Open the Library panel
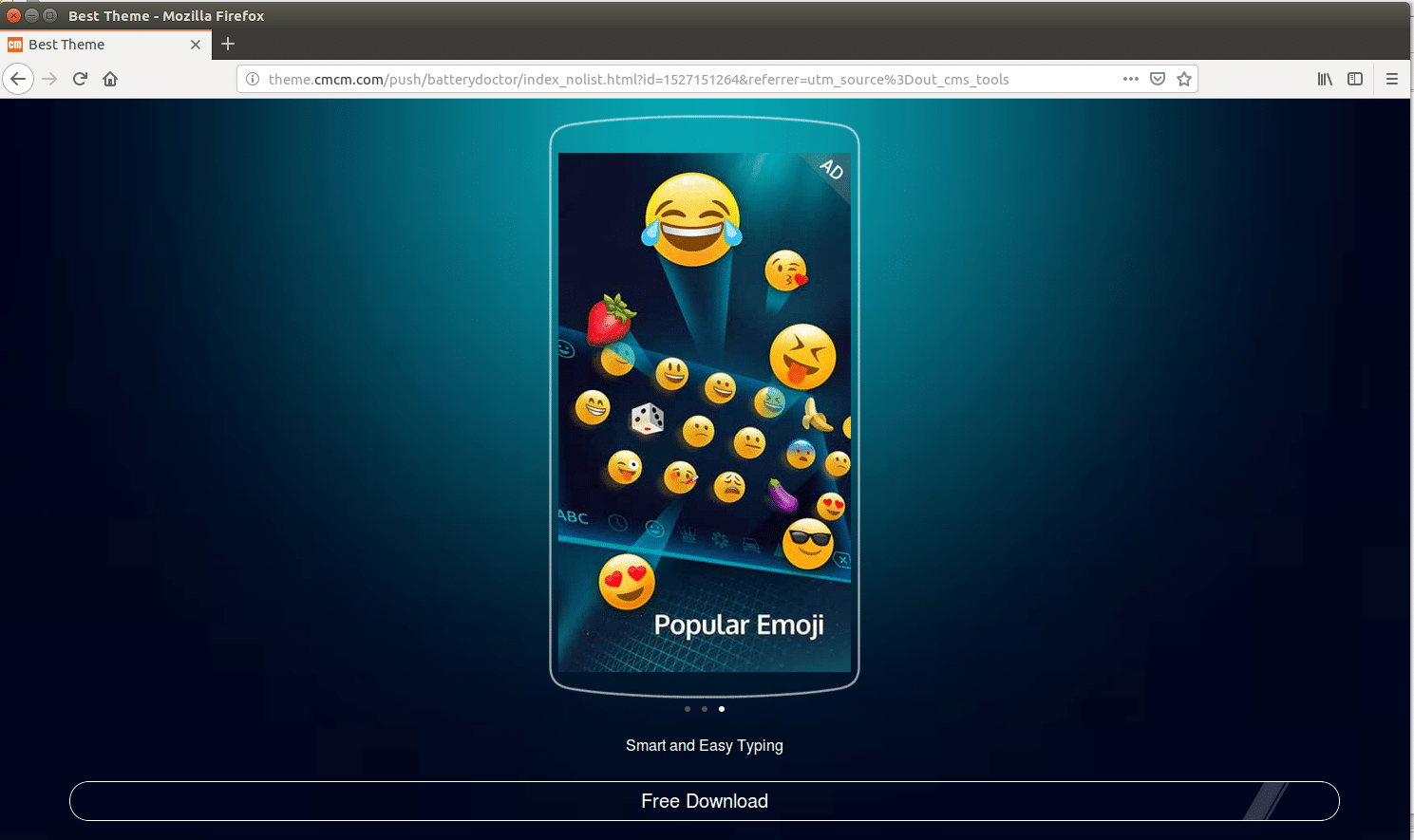1414x840 pixels. tap(1325, 79)
